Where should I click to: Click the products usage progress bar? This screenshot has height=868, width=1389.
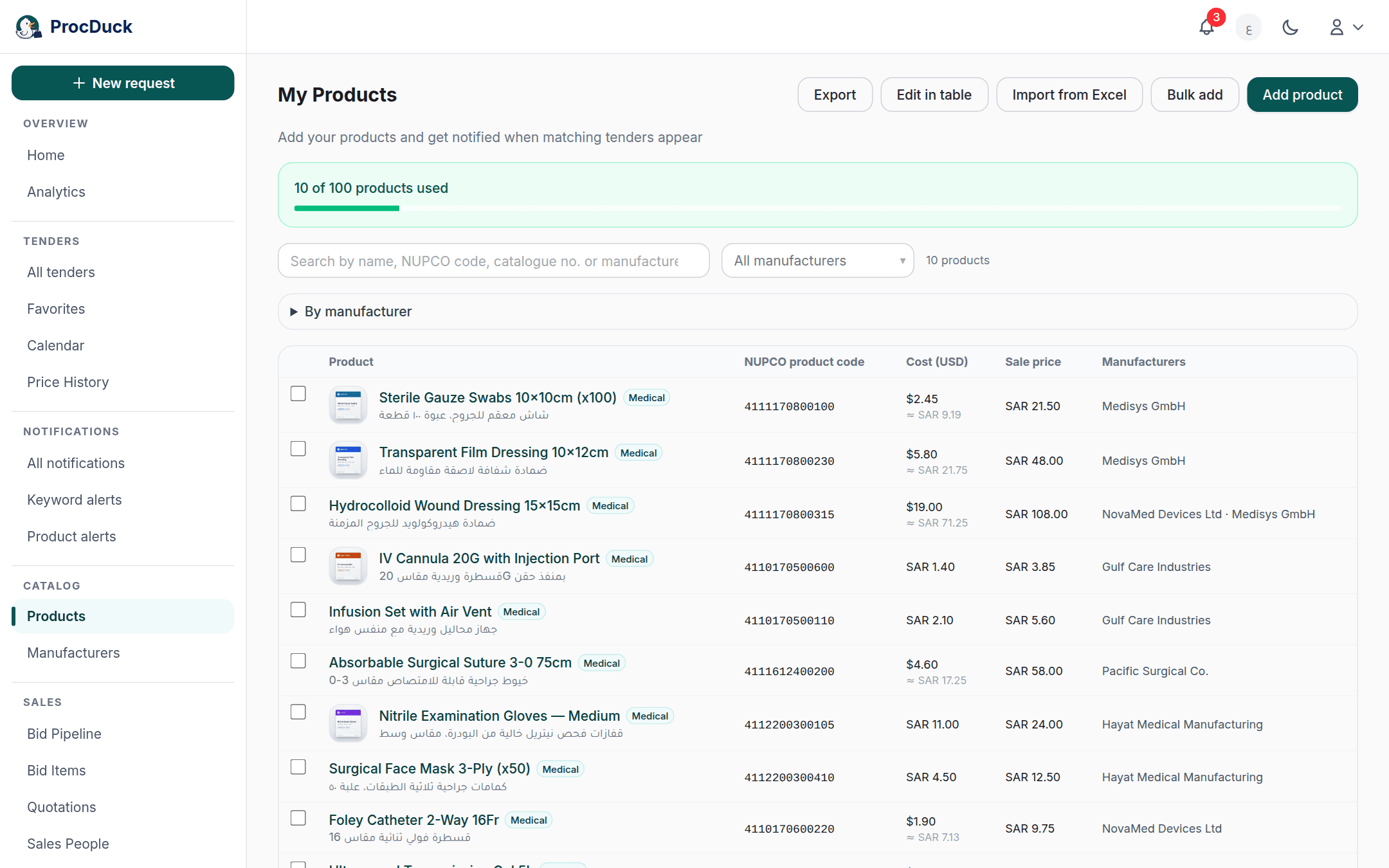(817, 208)
